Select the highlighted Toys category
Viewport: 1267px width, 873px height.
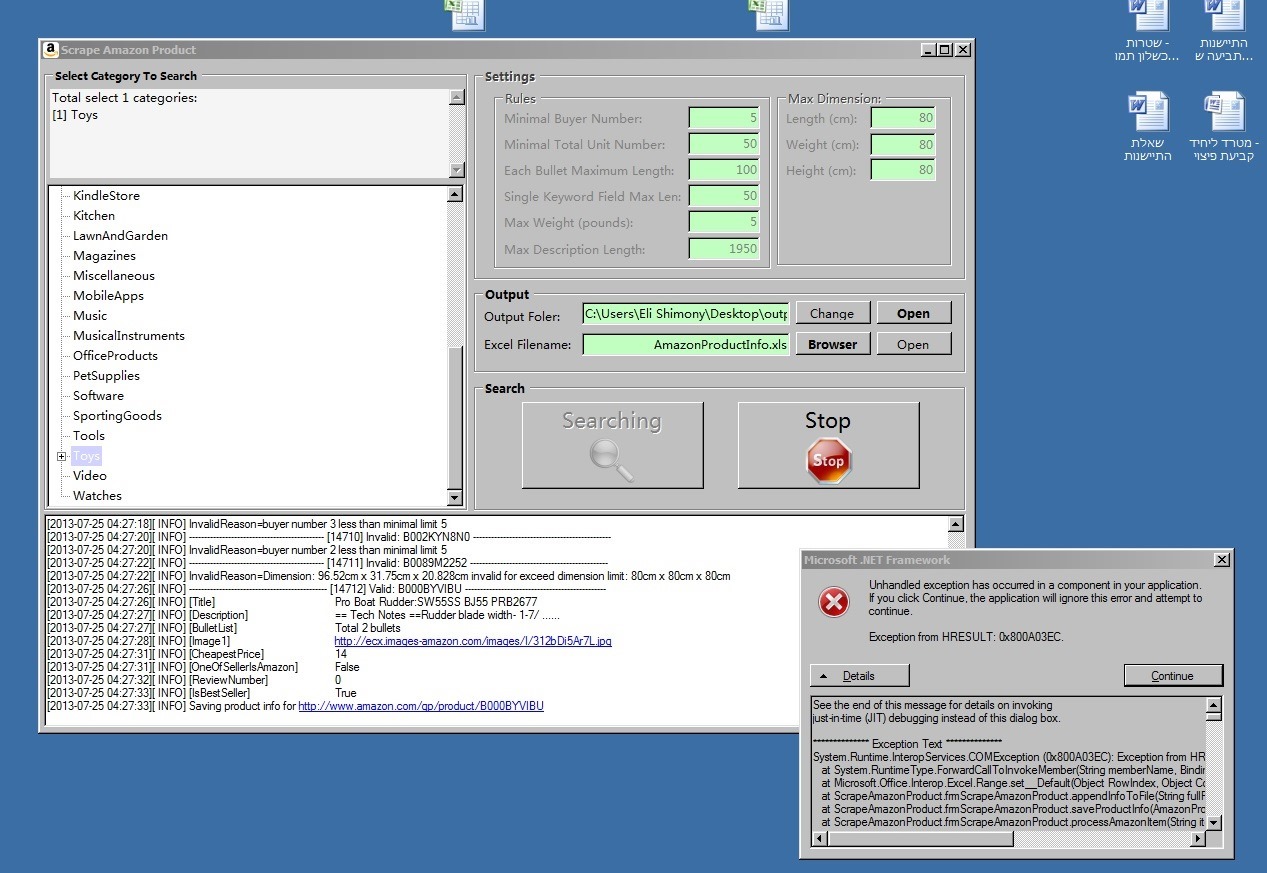(x=87, y=456)
